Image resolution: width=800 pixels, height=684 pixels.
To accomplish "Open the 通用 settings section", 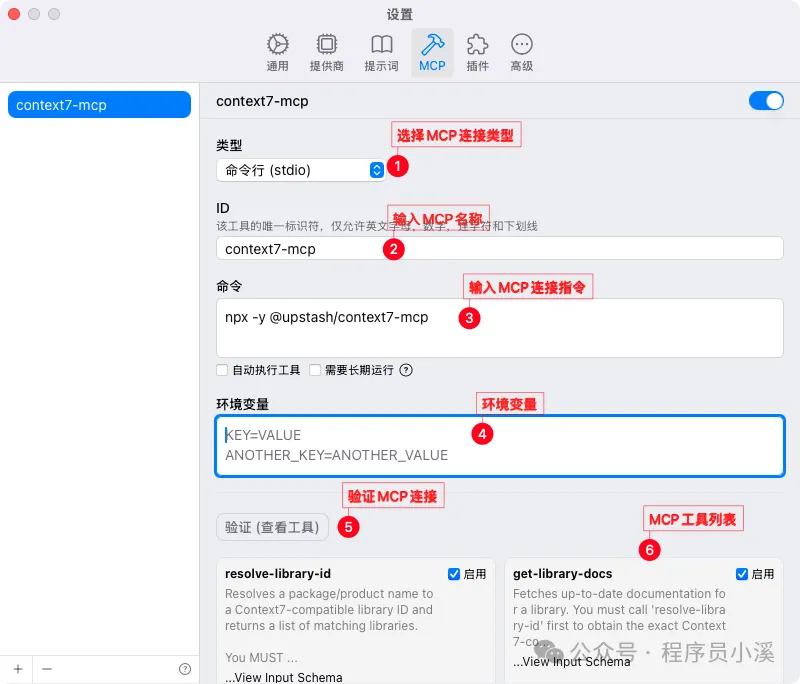I will point(277,50).
